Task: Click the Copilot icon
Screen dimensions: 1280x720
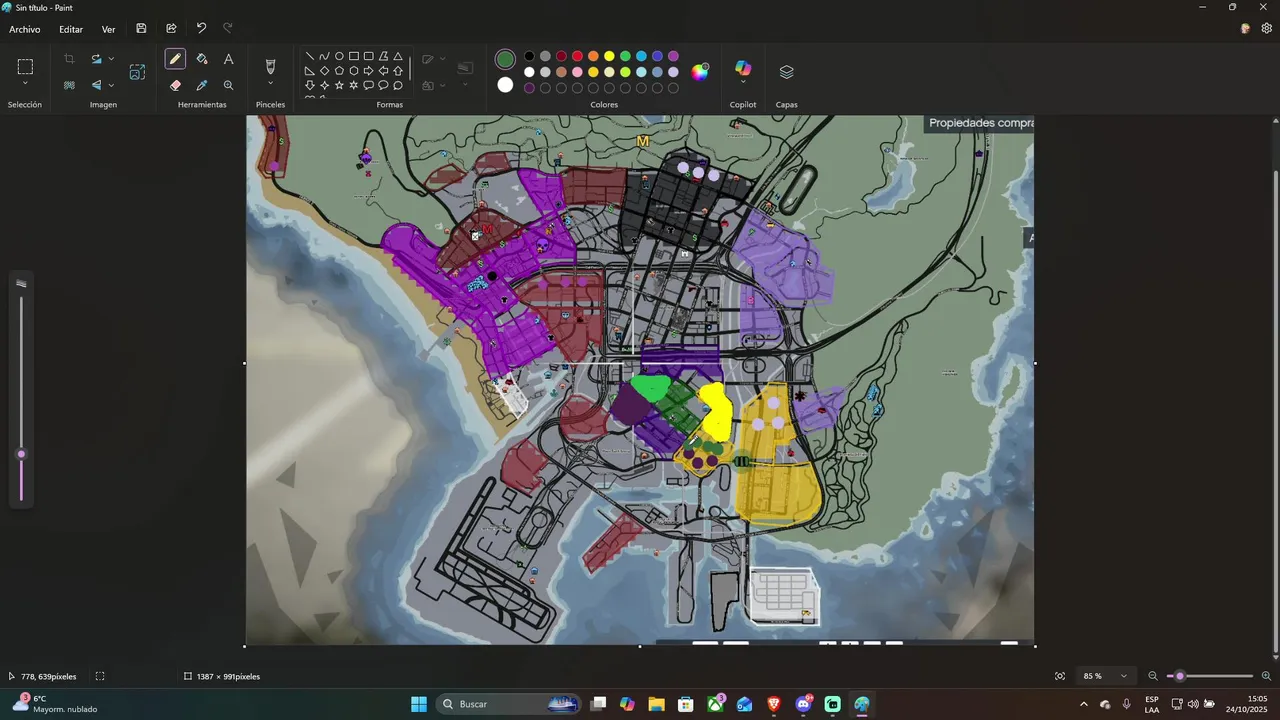Action: 743,68
